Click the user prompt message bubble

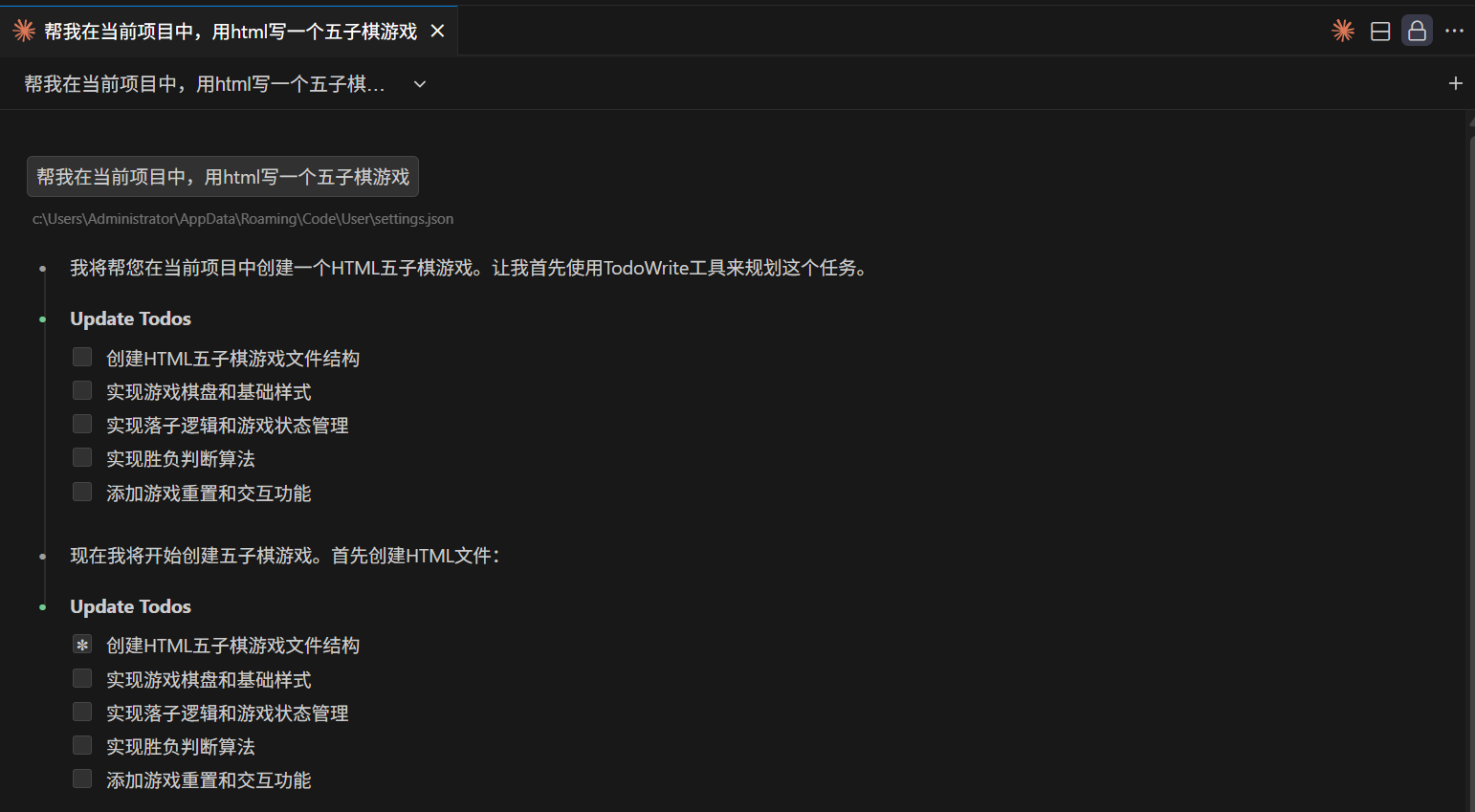[x=222, y=177]
